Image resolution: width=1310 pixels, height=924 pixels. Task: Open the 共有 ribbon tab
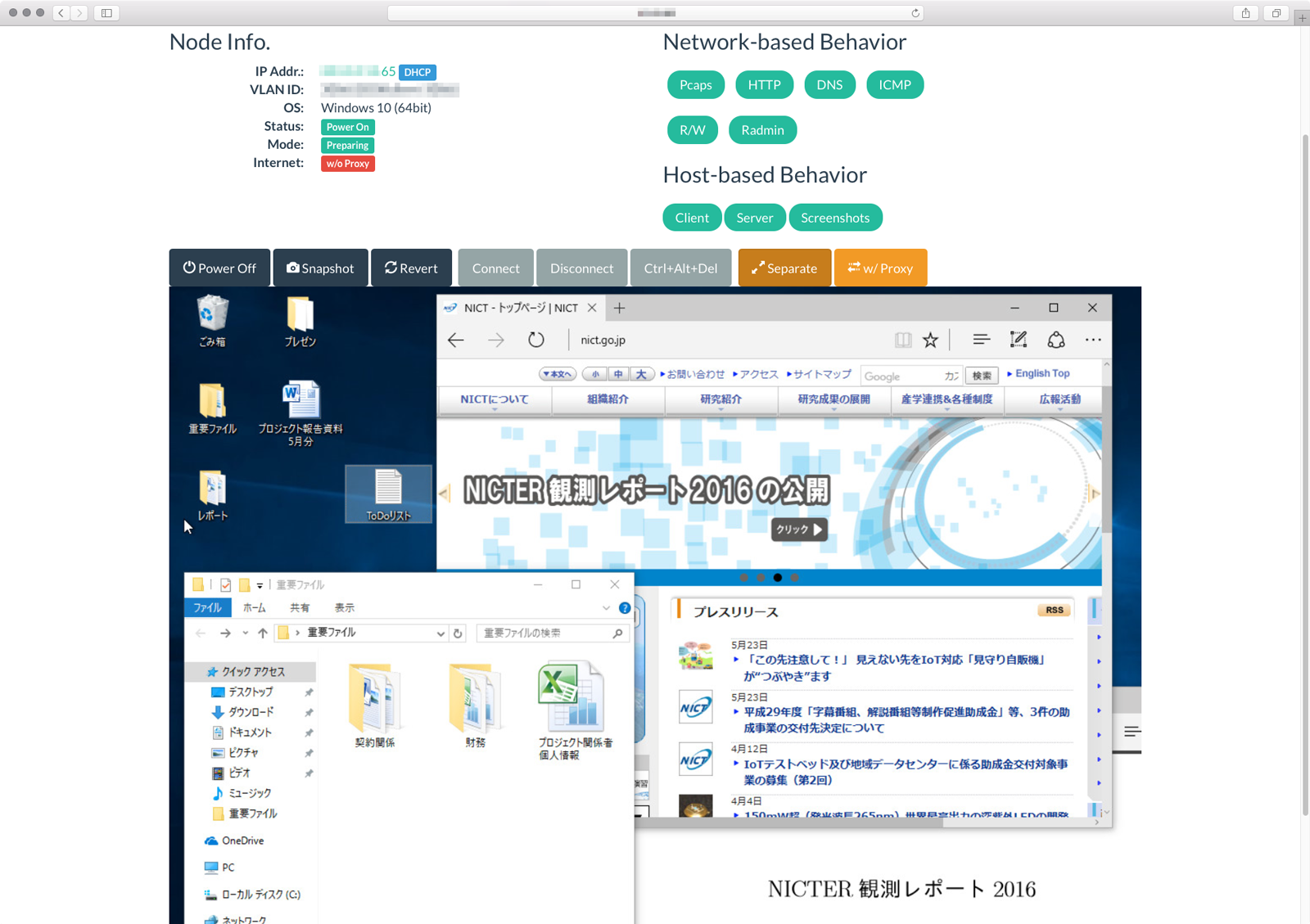pyautogui.click(x=300, y=608)
